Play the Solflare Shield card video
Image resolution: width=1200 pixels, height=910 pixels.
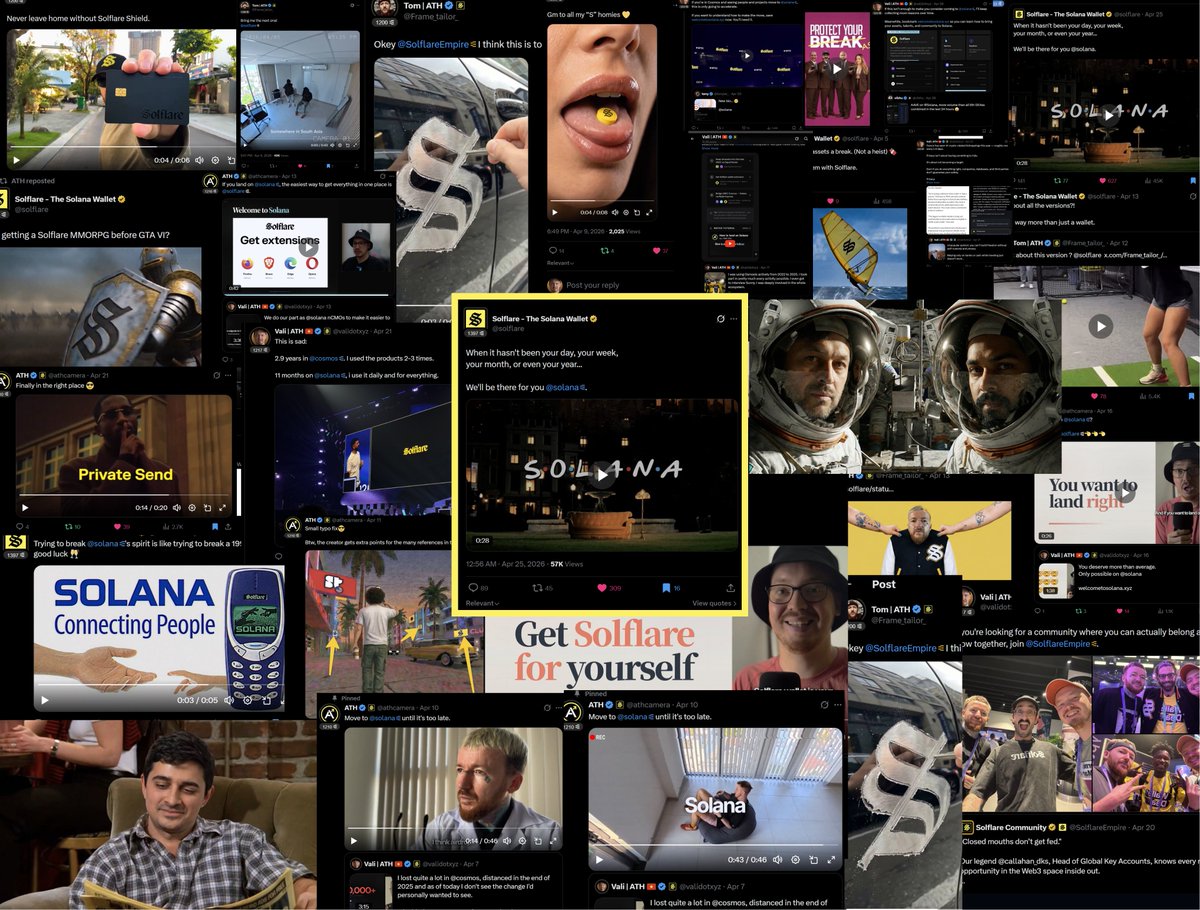coord(16,160)
